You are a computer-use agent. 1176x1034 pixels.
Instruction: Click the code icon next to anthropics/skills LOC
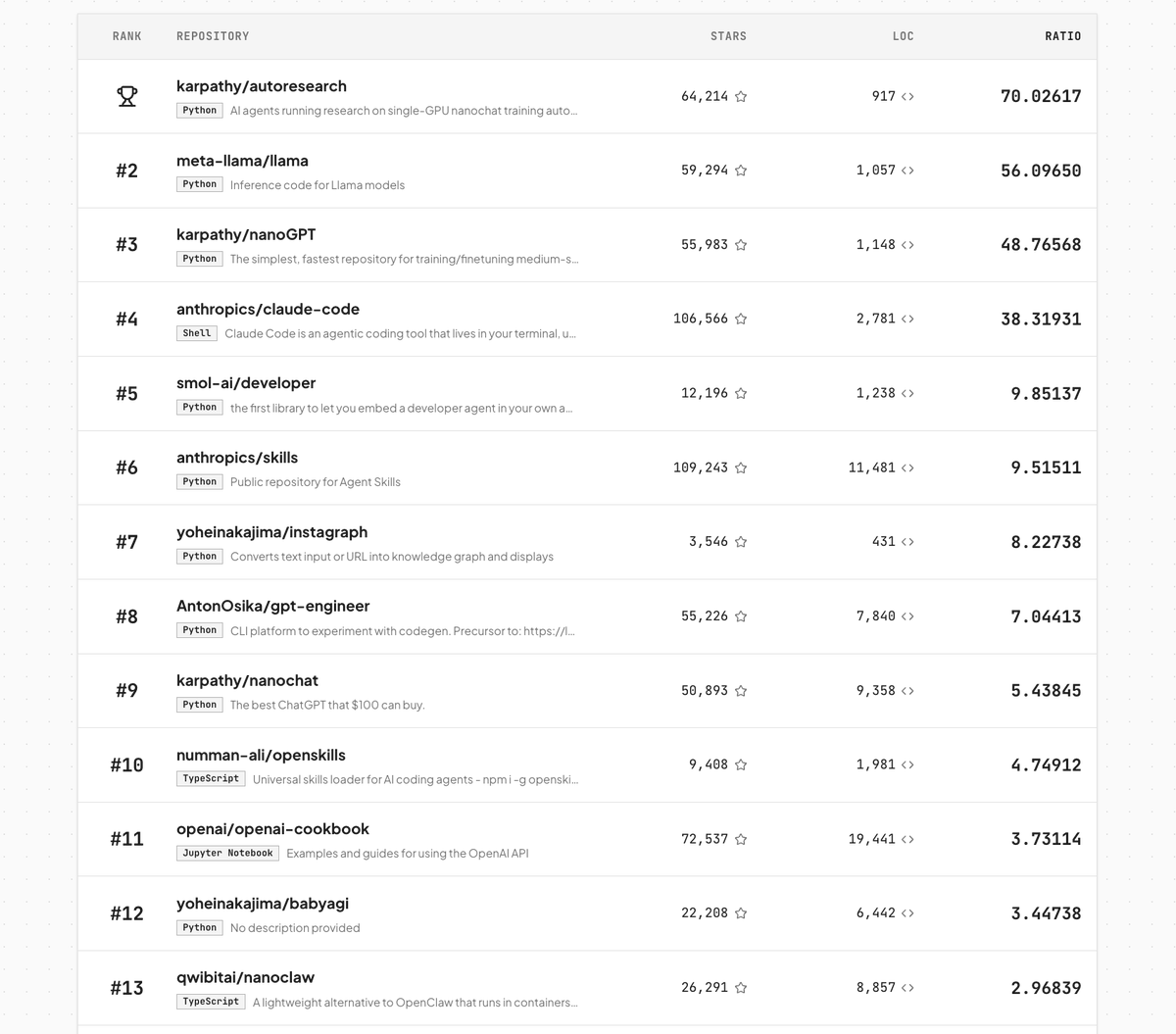(x=907, y=468)
